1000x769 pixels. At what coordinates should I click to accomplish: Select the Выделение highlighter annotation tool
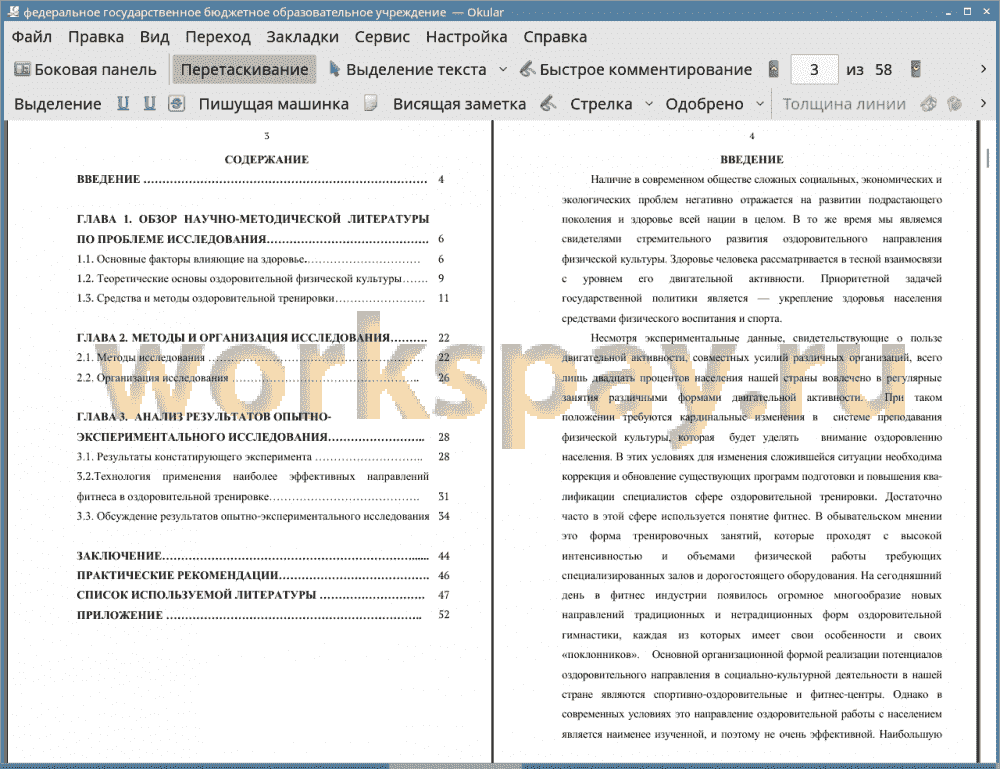[57, 104]
